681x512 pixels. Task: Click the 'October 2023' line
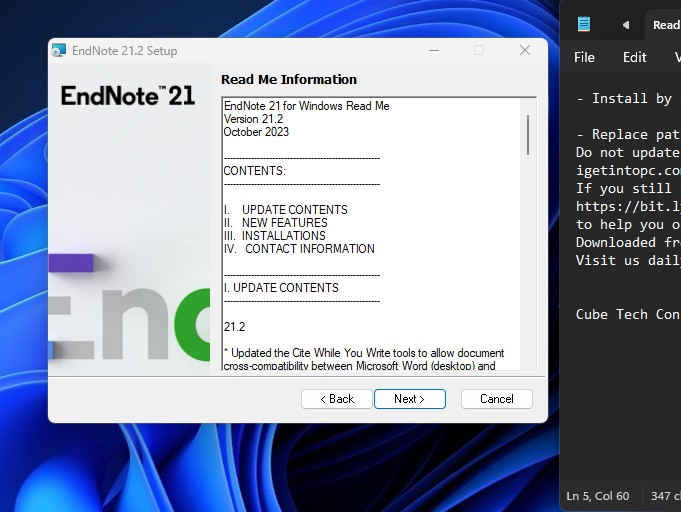[x=256, y=132]
